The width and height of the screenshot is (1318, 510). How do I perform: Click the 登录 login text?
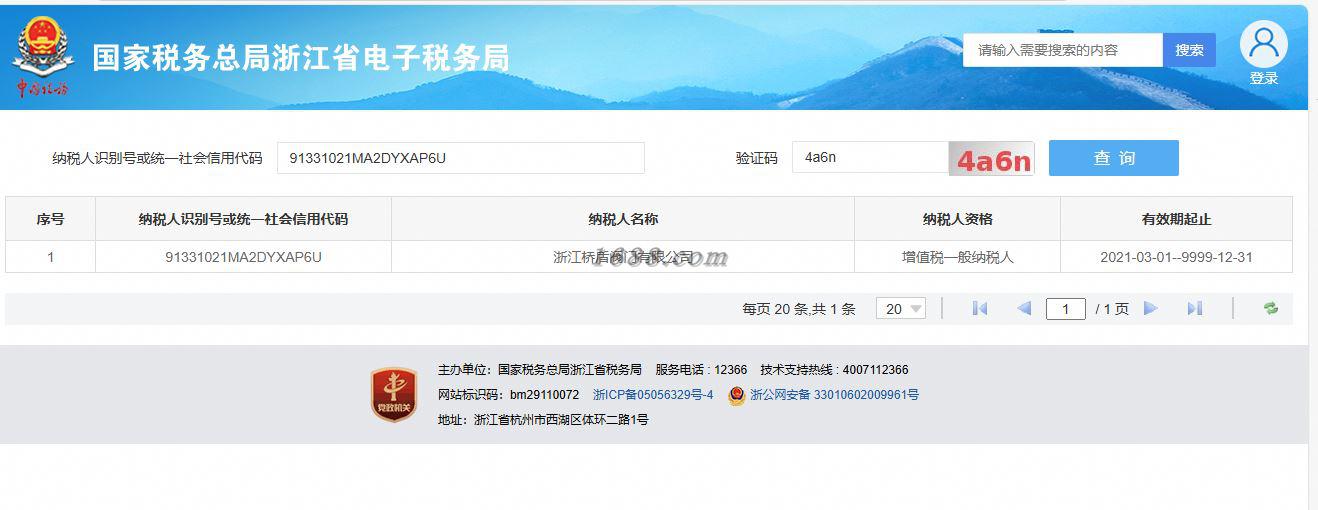1263,79
